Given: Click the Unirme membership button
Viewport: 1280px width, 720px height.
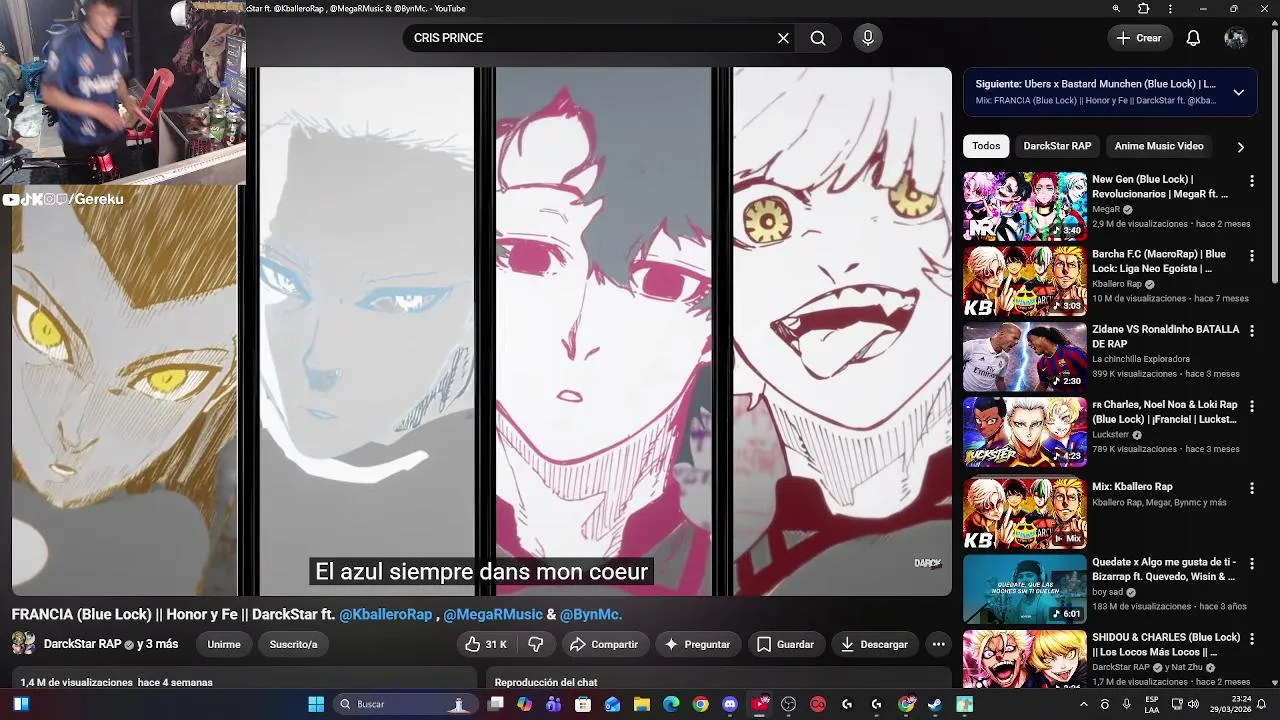Looking at the screenshot, I should pyautogui.click(x=224, y=644).
